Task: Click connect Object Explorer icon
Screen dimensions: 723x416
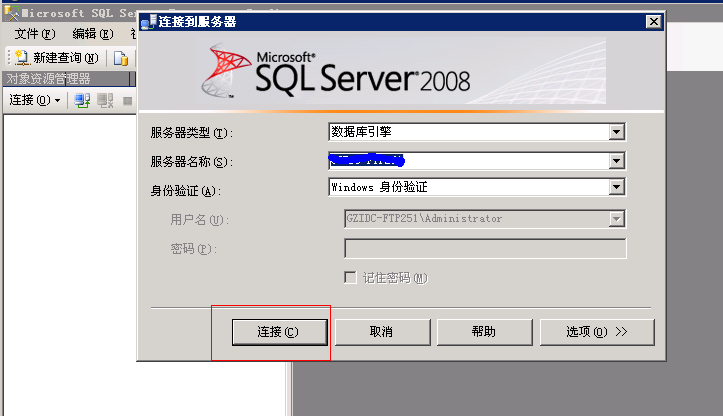Action: tap(82, 101)
